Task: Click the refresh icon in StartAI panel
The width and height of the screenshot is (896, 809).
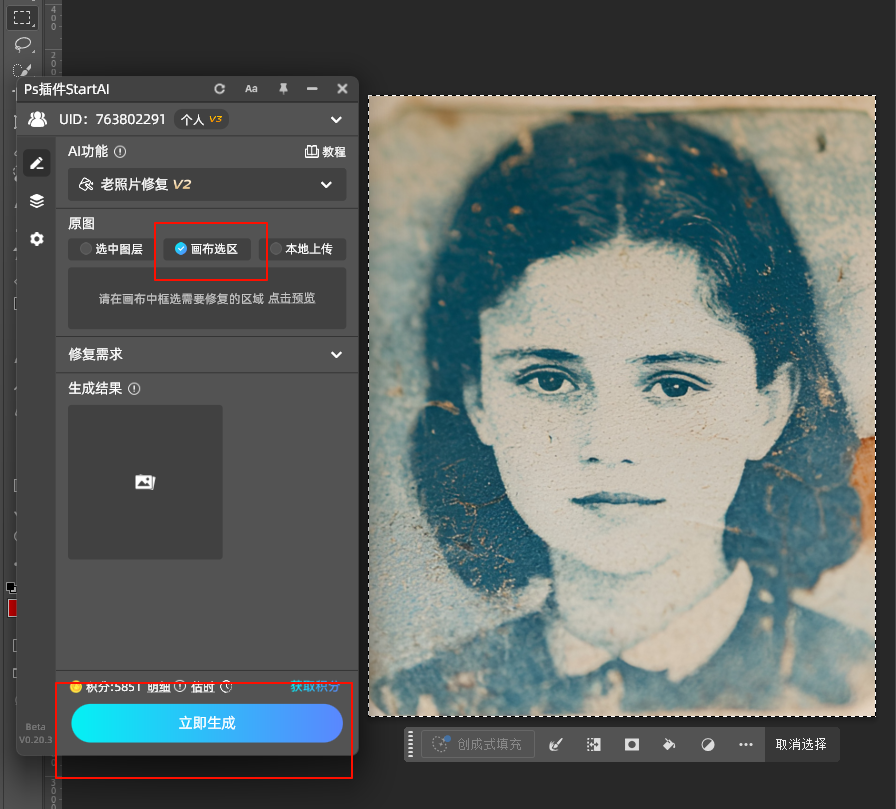Action: coord(220,89)
